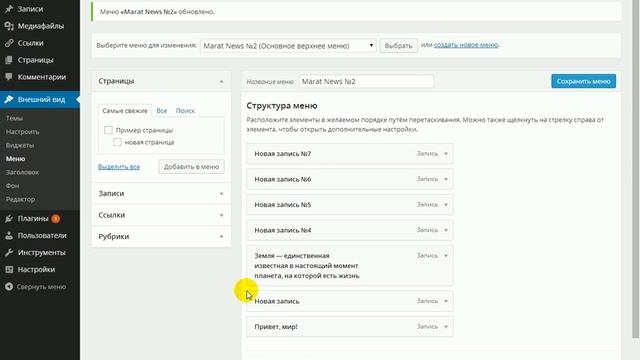Open the Плагины update count badge

coord(56,219)
